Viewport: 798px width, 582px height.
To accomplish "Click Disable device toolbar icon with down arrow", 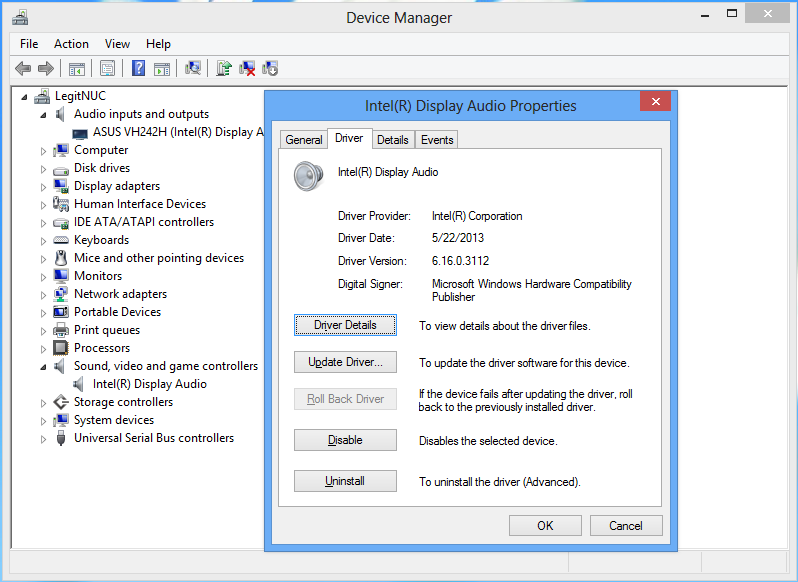I will [x=270, y=68].
